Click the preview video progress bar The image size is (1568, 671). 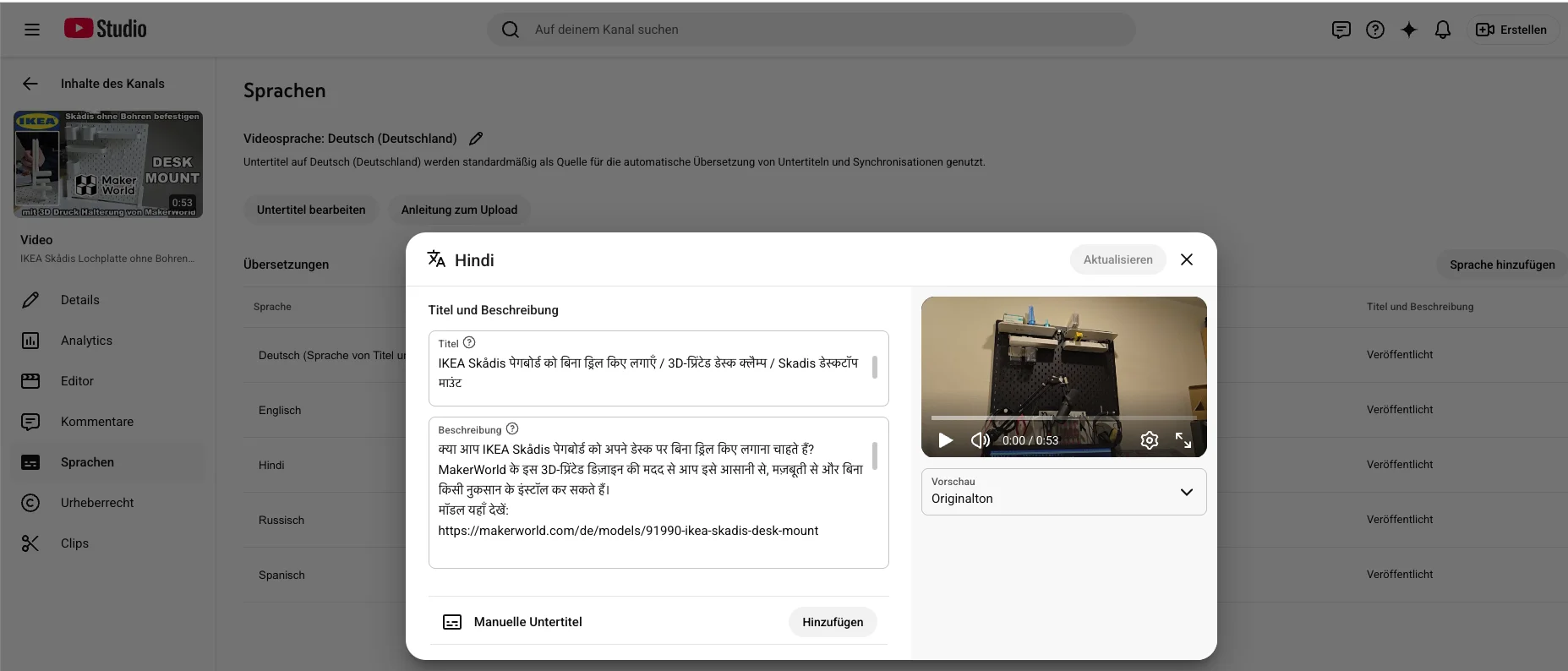(x=1063, y=417)
